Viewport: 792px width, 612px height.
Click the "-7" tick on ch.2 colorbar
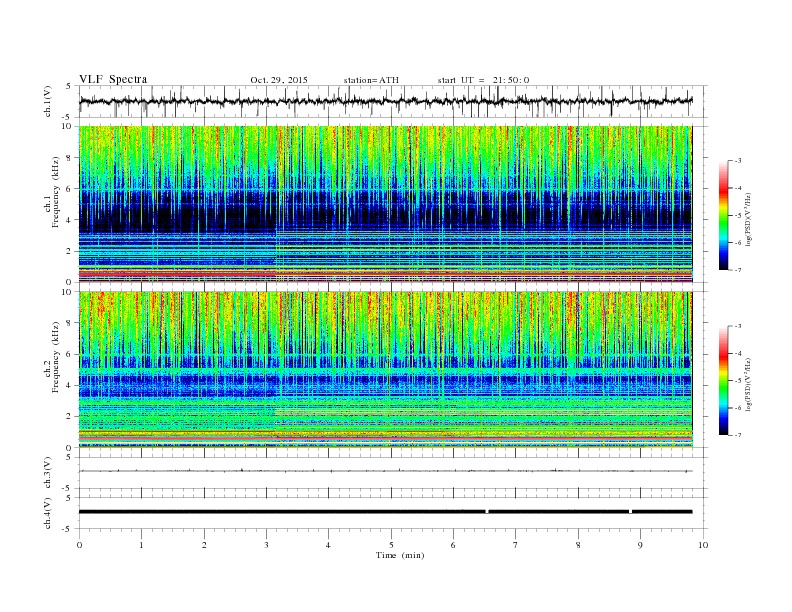click(738, 435)
